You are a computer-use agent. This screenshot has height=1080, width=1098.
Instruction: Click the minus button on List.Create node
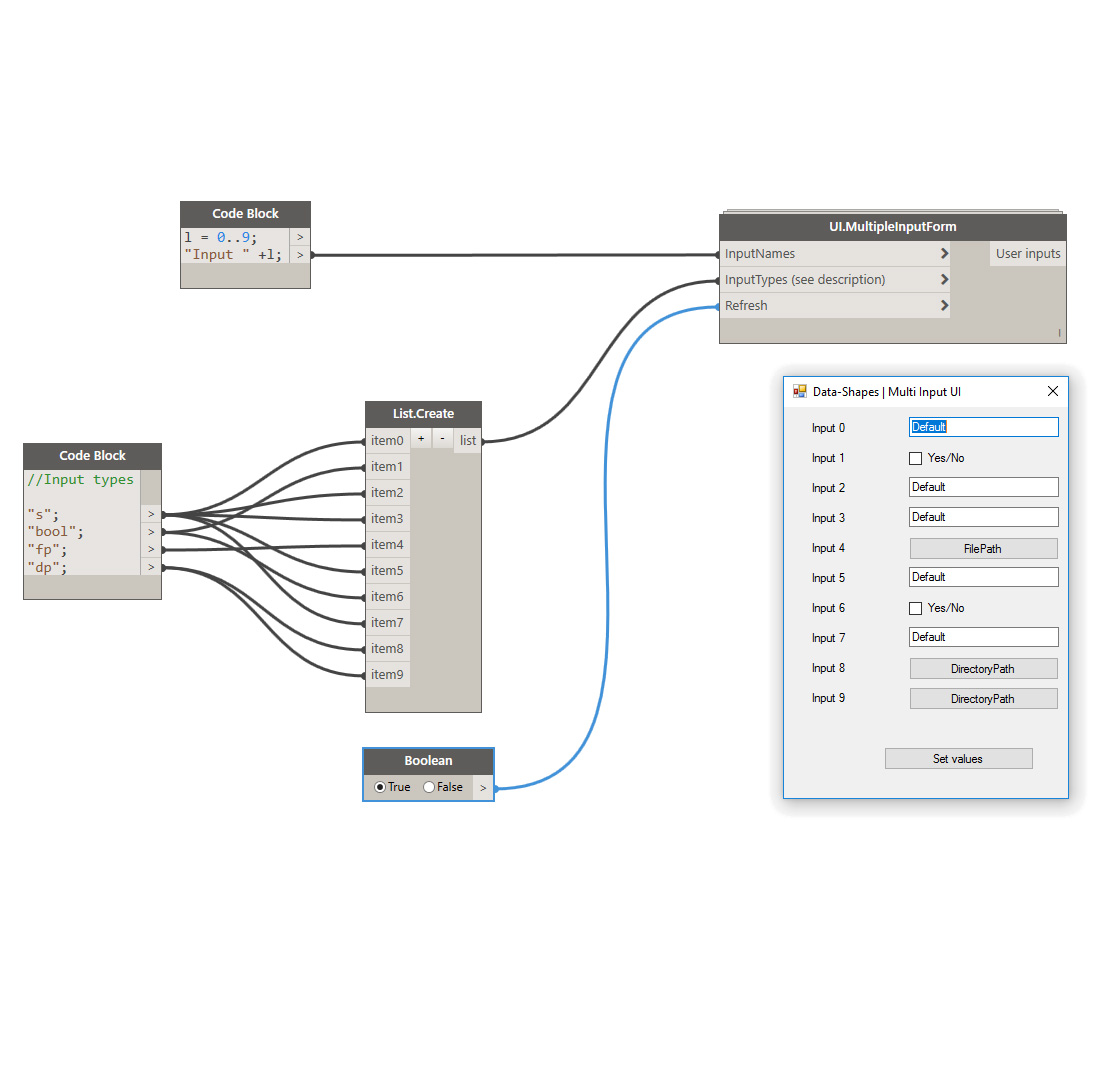(442, 439)
